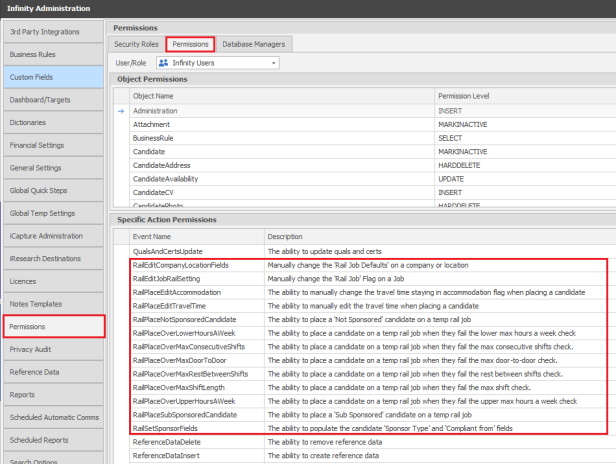The width and height of the screenshot is (616, 464).
Task: Open Global Quick Steps section
Action: pyautogui.click(x=53, y=191)
